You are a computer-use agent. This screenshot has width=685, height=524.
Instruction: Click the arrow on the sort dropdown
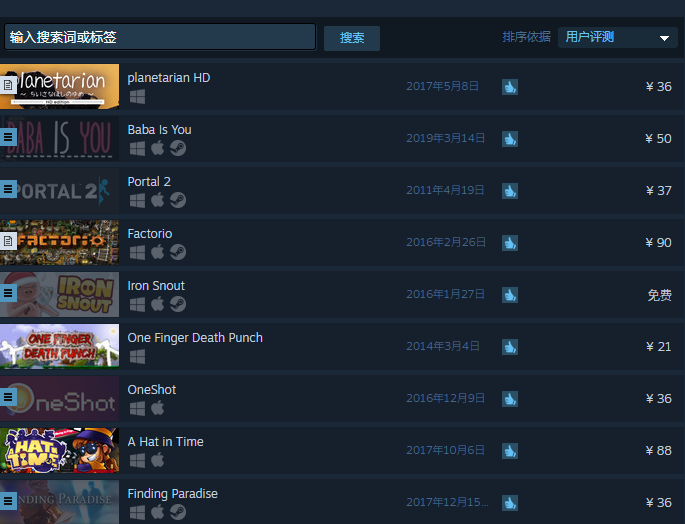(664, 38)
